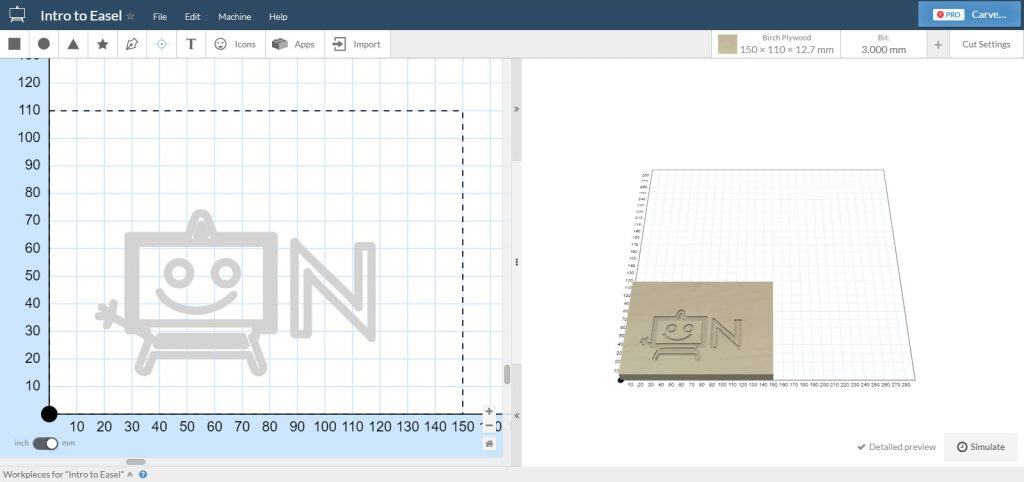Image resolution: width=1024 pixels, height=482 pixels.
Task: Open the Icons library
Action: point(235,44)
